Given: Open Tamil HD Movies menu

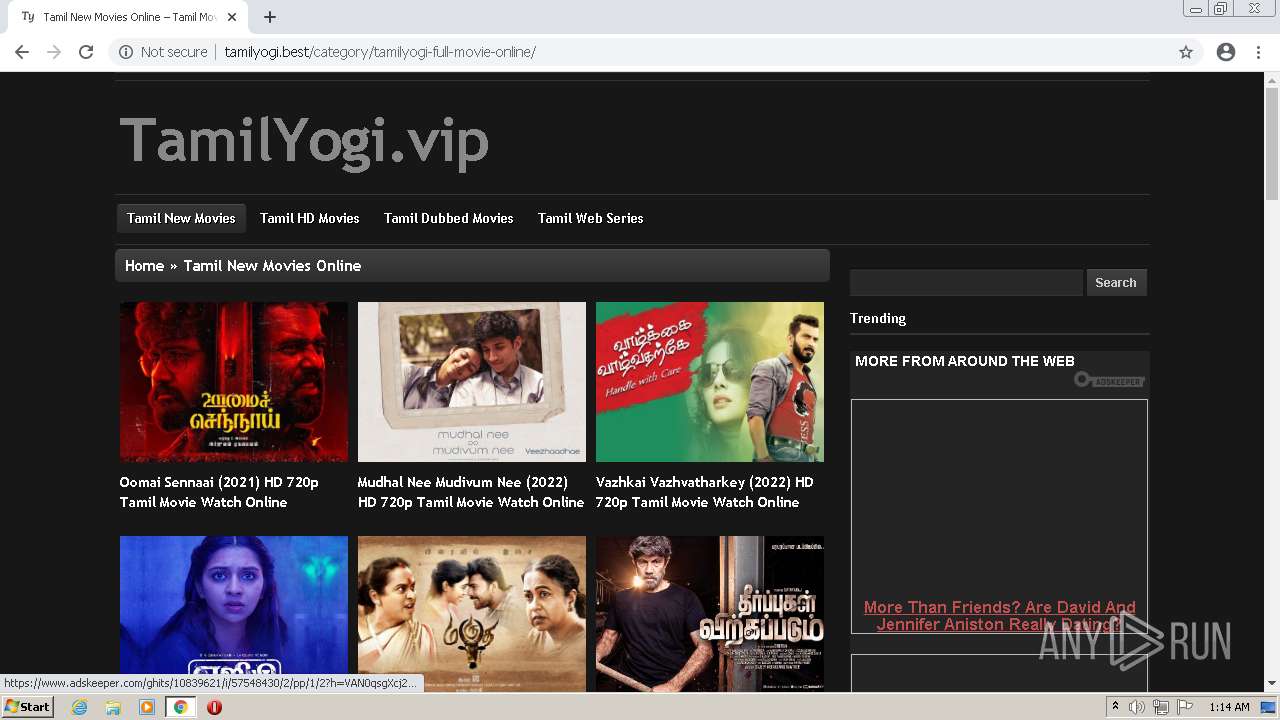Looking at the screenshot, I should click(310, 218).
